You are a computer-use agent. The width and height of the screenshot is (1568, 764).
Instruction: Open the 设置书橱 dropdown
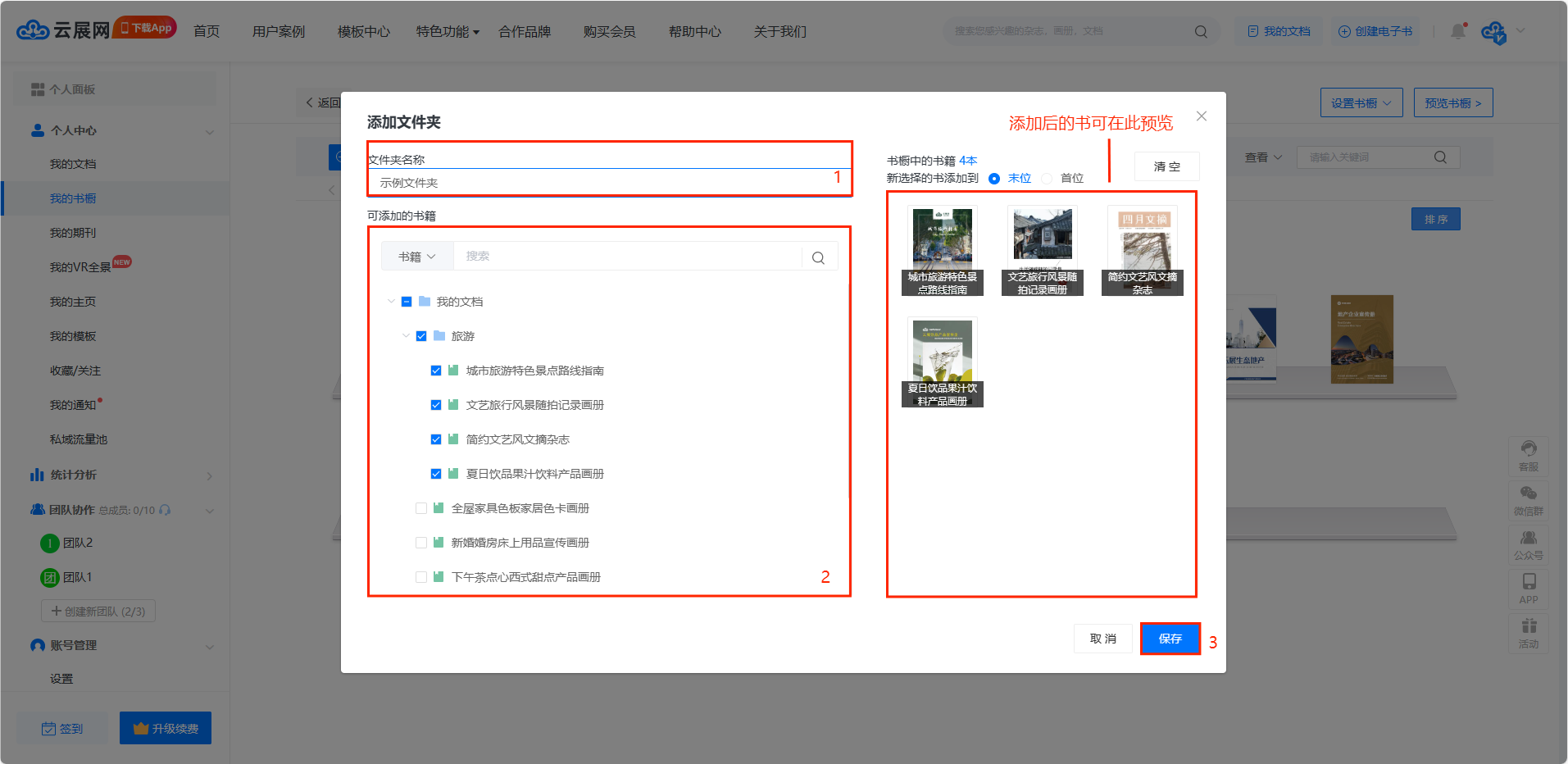(x=1361, y=102)
